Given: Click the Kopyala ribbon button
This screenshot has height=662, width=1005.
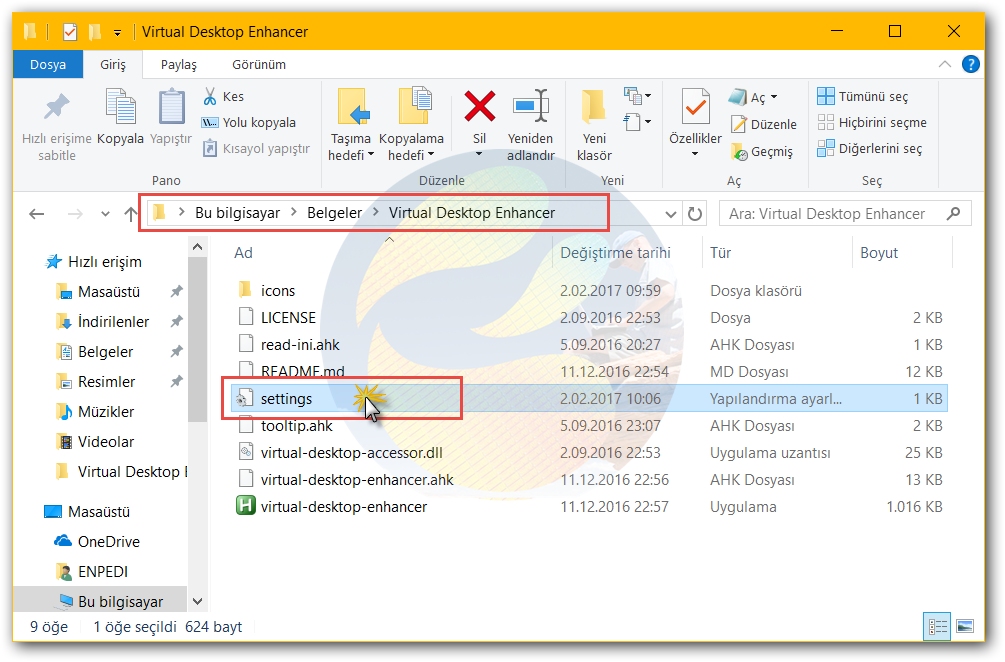Looking at the screenshot, I should point(120,118).
